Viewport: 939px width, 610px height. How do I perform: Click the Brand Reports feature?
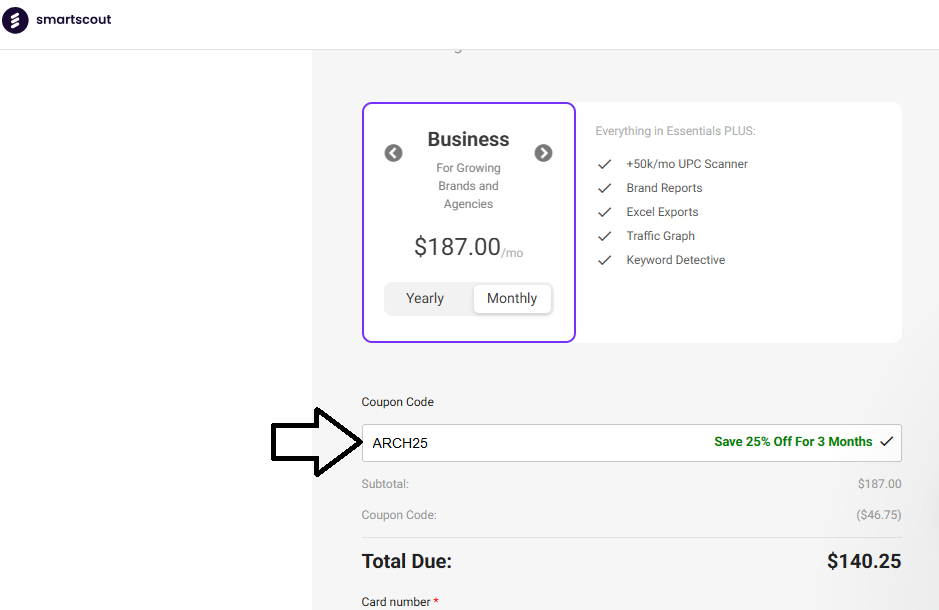tap(664, 188)
